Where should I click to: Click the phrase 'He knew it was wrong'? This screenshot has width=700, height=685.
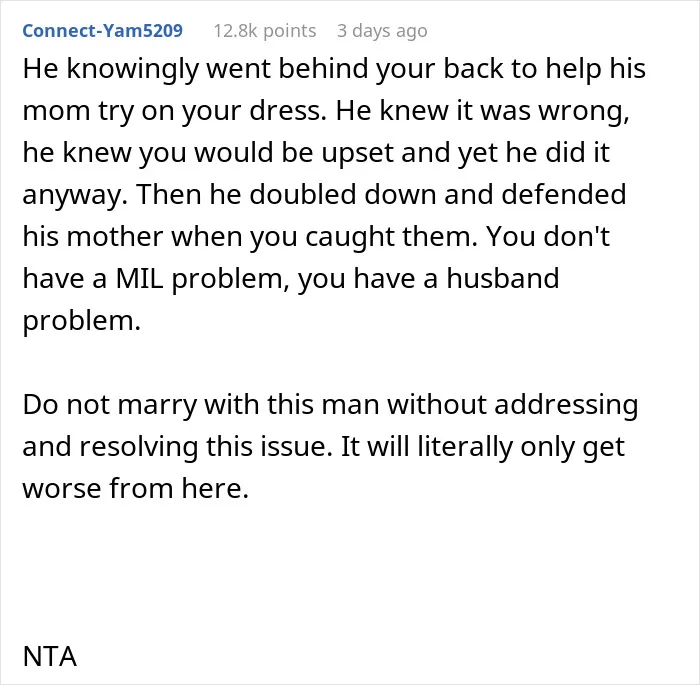[x=482, y=112]
